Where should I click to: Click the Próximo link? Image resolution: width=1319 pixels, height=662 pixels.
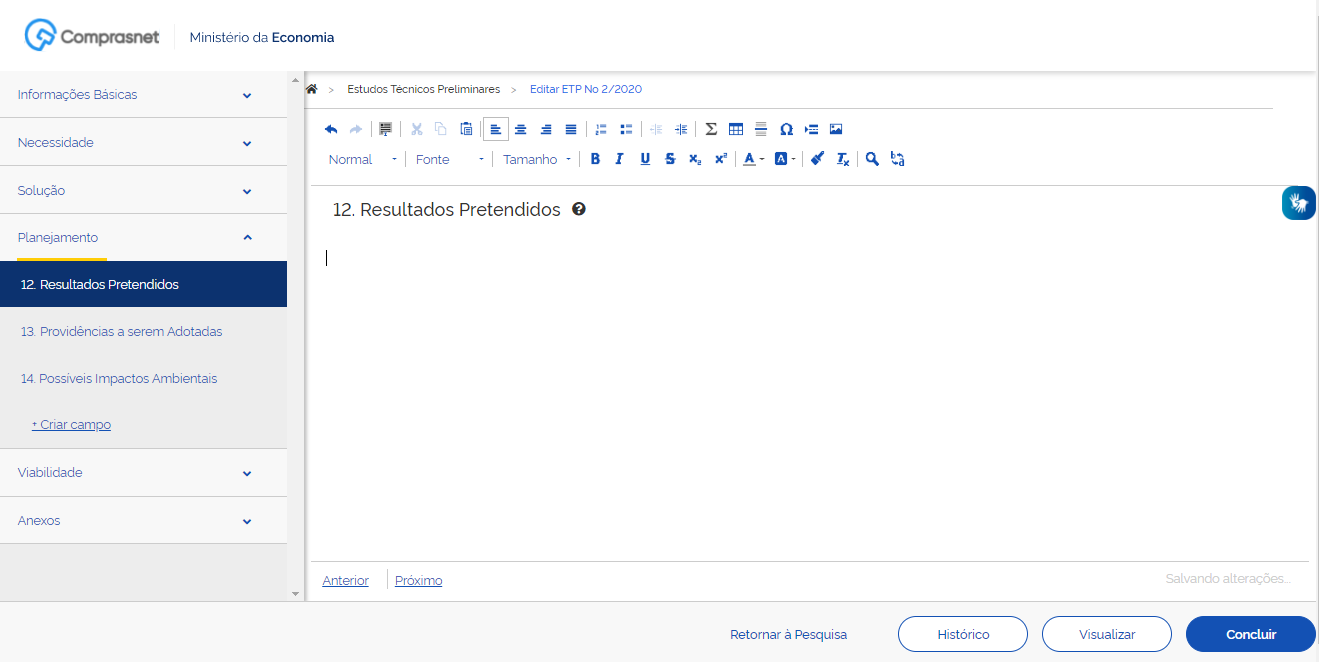coord(418,581)
